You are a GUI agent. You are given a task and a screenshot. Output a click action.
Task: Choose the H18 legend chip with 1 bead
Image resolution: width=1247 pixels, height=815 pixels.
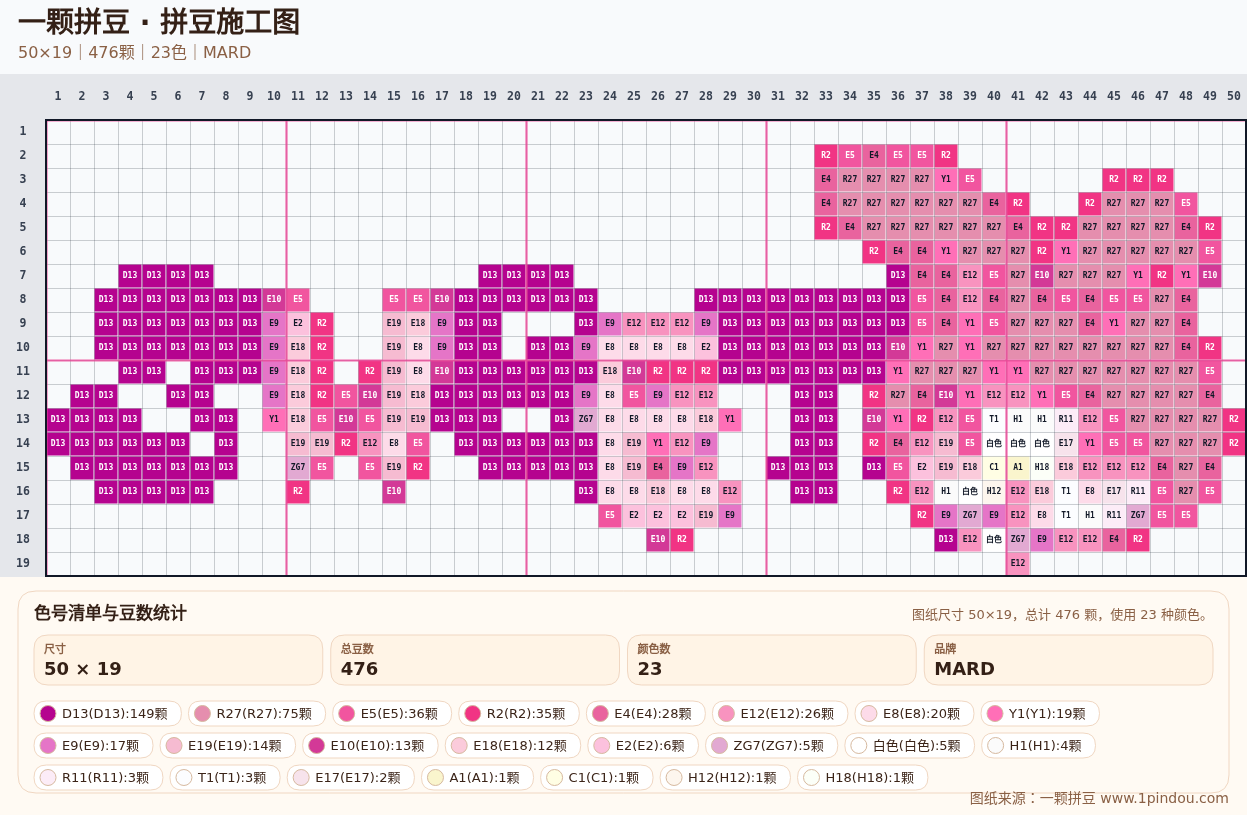863,778
